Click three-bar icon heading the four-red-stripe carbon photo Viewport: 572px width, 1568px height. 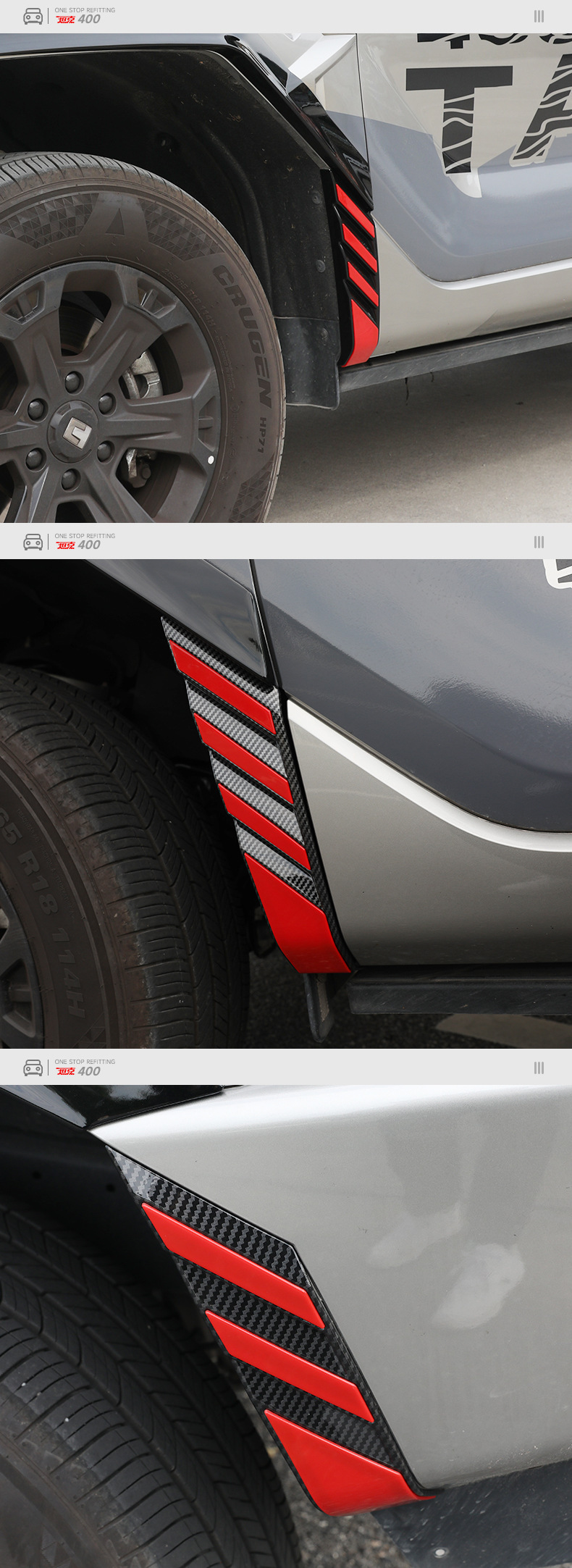tap(539, 542)
